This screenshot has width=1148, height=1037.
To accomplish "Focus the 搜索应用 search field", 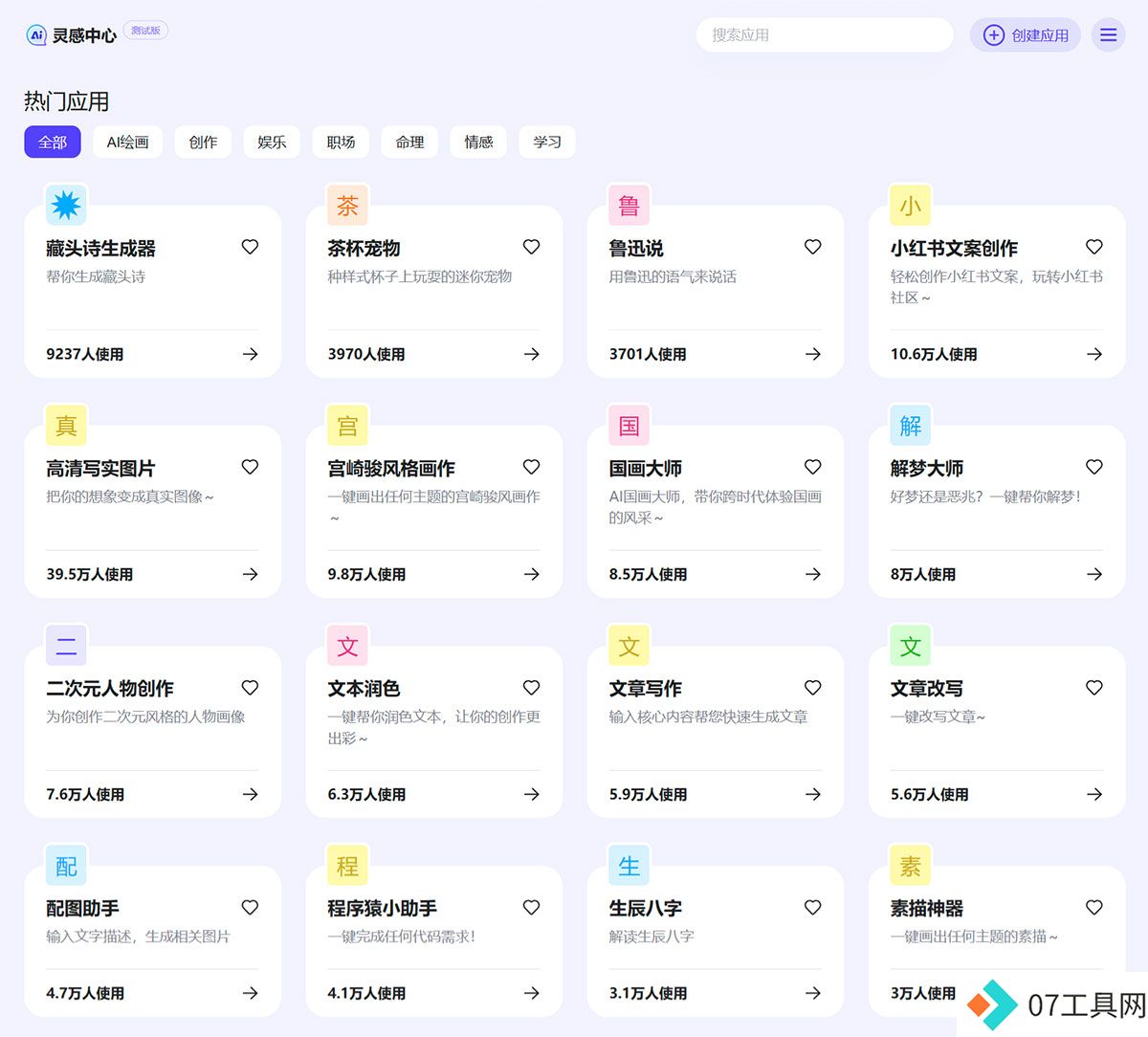I will coord(825,35).
